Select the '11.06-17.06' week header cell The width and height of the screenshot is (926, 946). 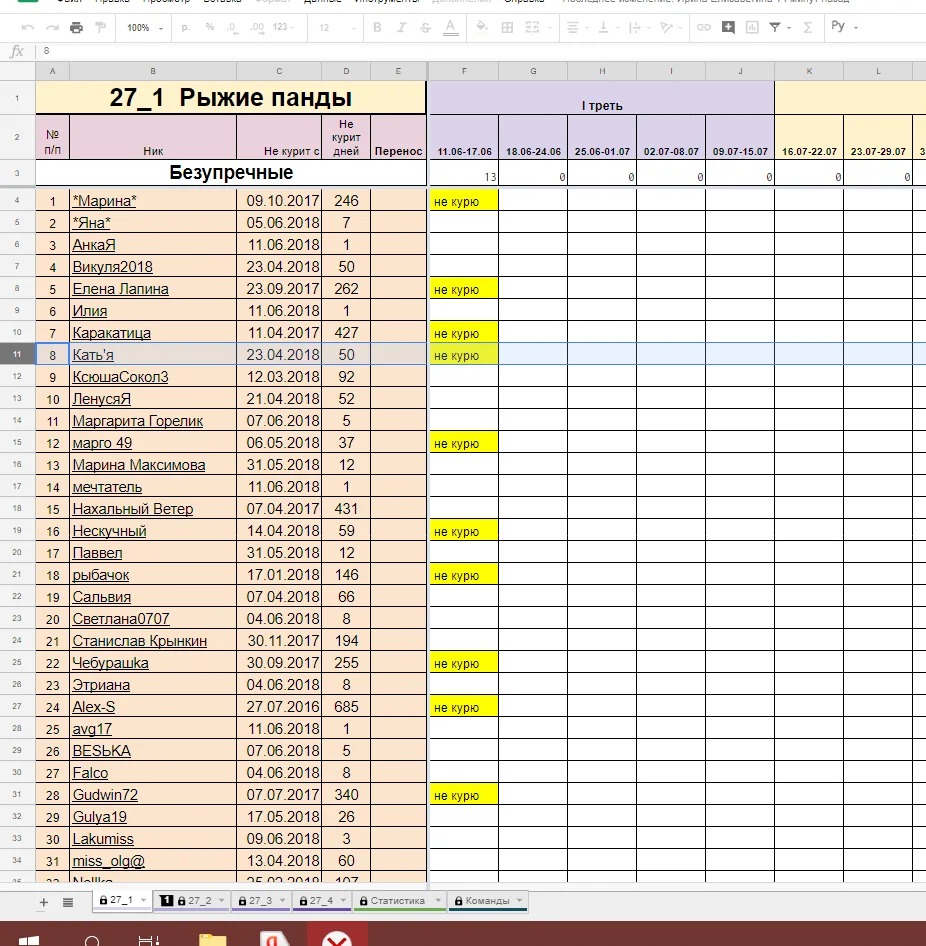click(464, 138)
